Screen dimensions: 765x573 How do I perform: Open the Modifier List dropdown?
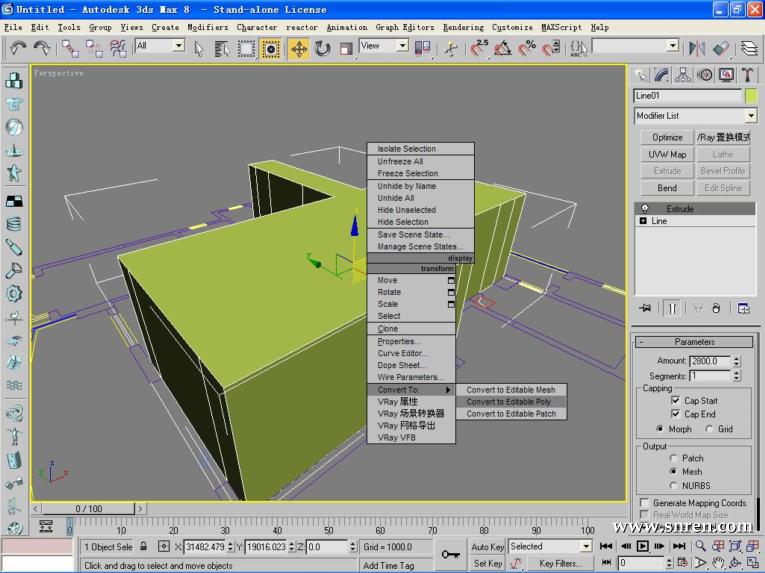[751, 116]
